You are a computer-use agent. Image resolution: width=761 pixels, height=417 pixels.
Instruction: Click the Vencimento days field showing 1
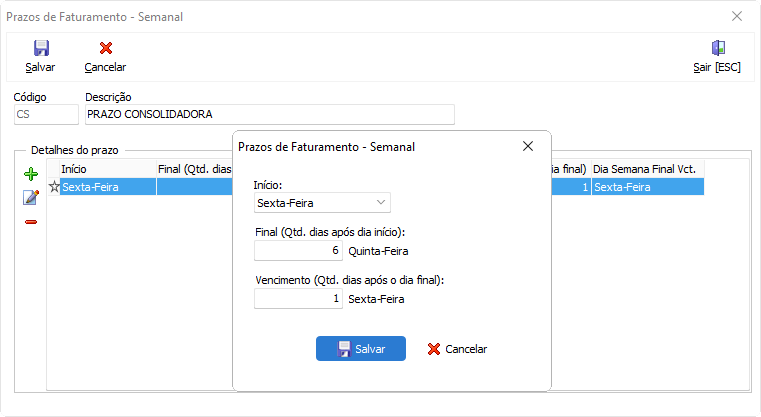pos(298,299)
